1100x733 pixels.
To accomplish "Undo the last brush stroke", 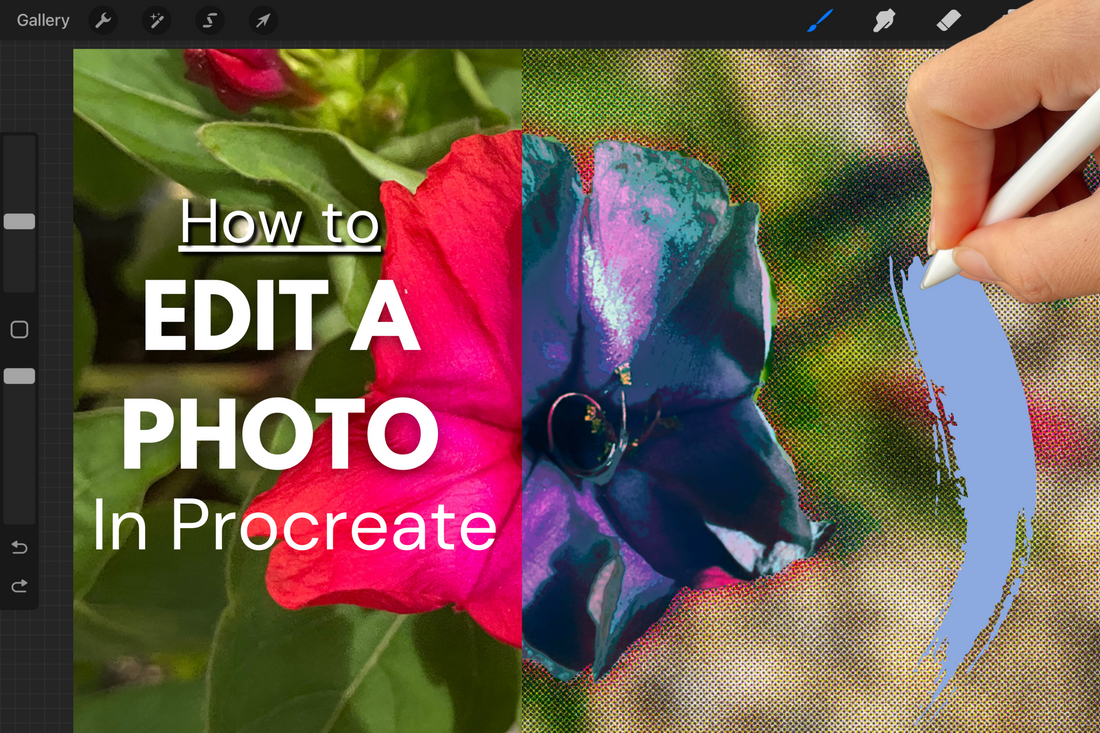I will 19,547.
